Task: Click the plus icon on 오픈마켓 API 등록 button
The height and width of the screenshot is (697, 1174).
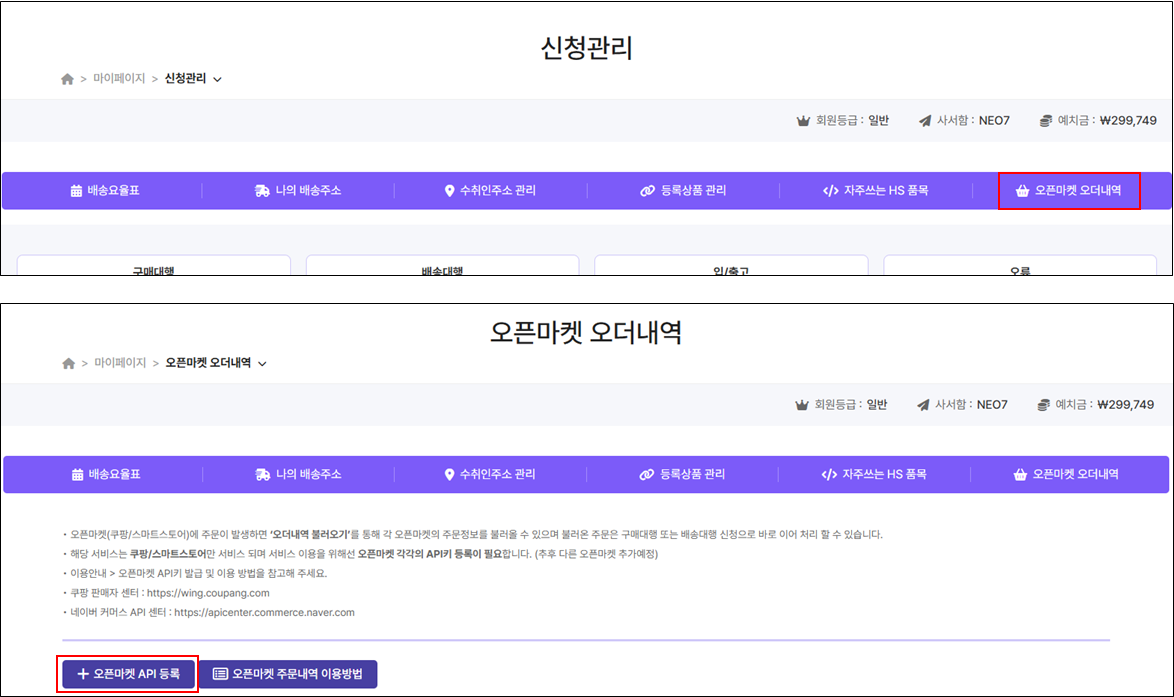Action: [83, 674]
